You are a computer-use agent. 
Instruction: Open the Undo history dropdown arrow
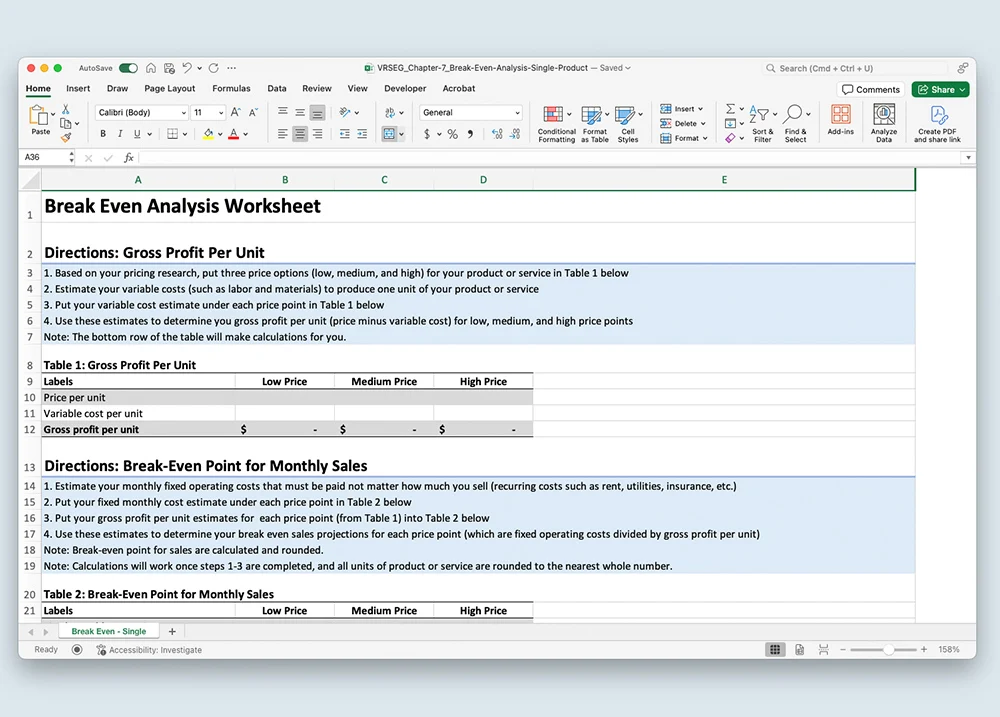200,68
